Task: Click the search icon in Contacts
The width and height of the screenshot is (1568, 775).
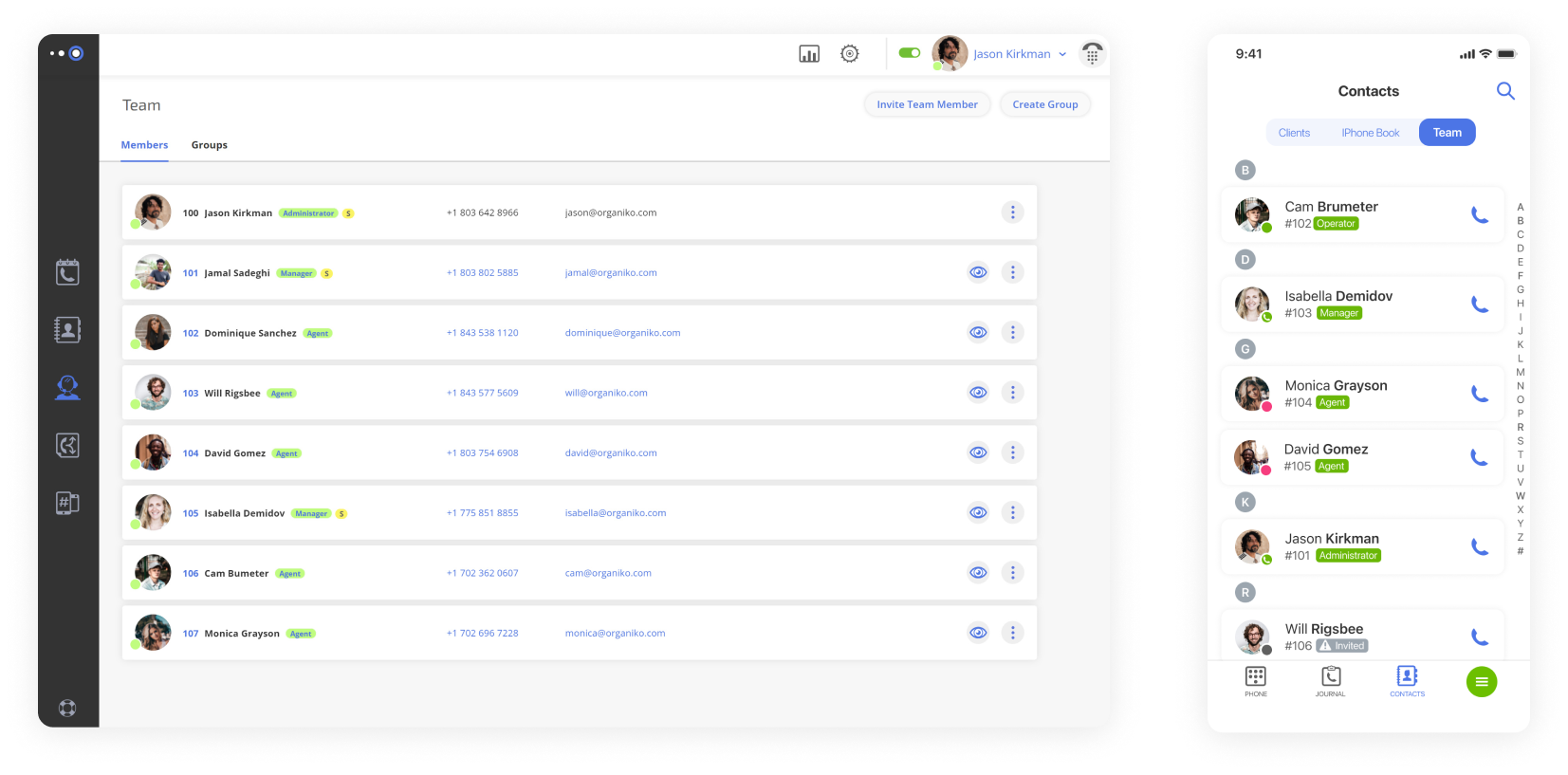Action: [1505, 91]
